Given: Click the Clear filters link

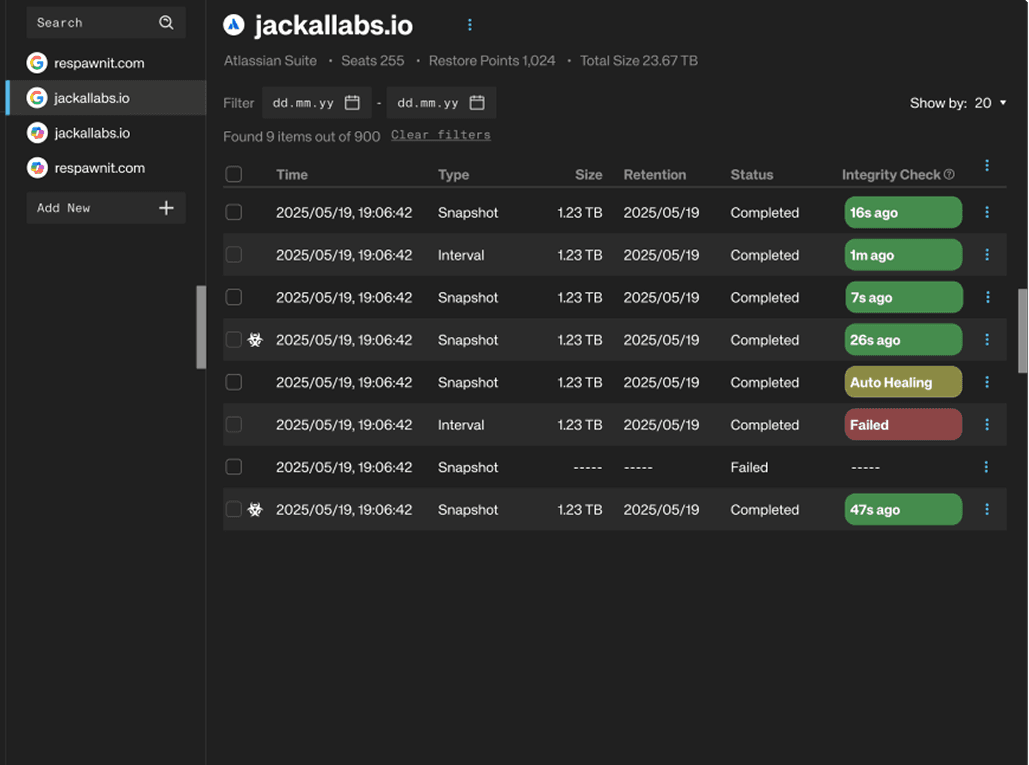Looking at the screenshot, I should pyautogui.click(x=441, y=135).
